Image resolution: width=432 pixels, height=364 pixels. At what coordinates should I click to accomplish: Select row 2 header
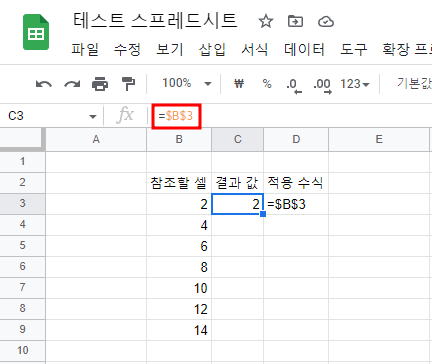click(22, 183)
